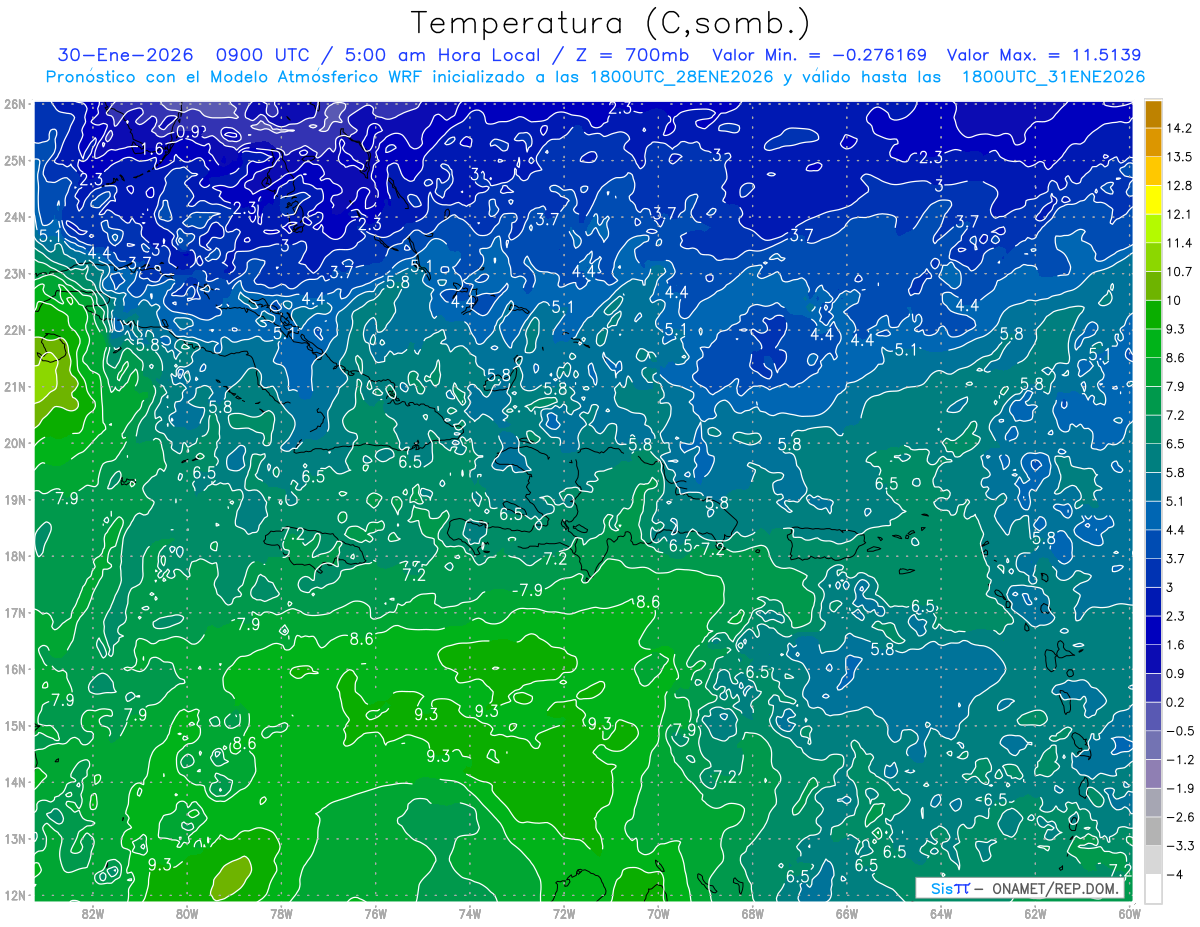Click the '-4' color bar label
Image resolution: width=1200 pixels, height=927 pixels.
point(1174,874)
